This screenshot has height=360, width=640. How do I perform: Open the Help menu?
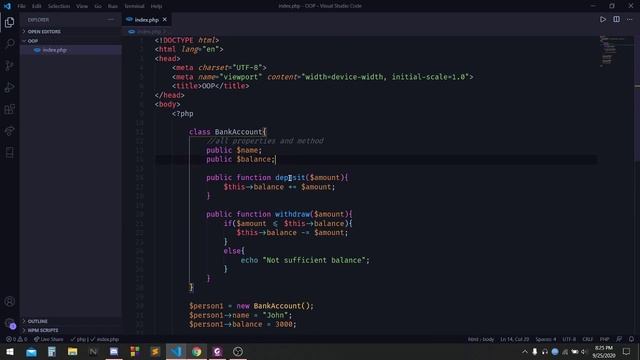click(156, 6)
